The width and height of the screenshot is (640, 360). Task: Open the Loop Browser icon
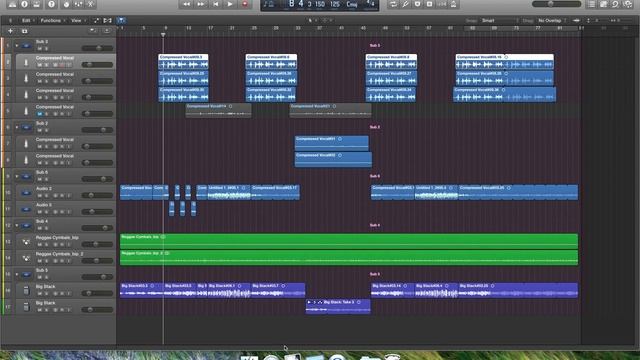[x=616, y=4]
